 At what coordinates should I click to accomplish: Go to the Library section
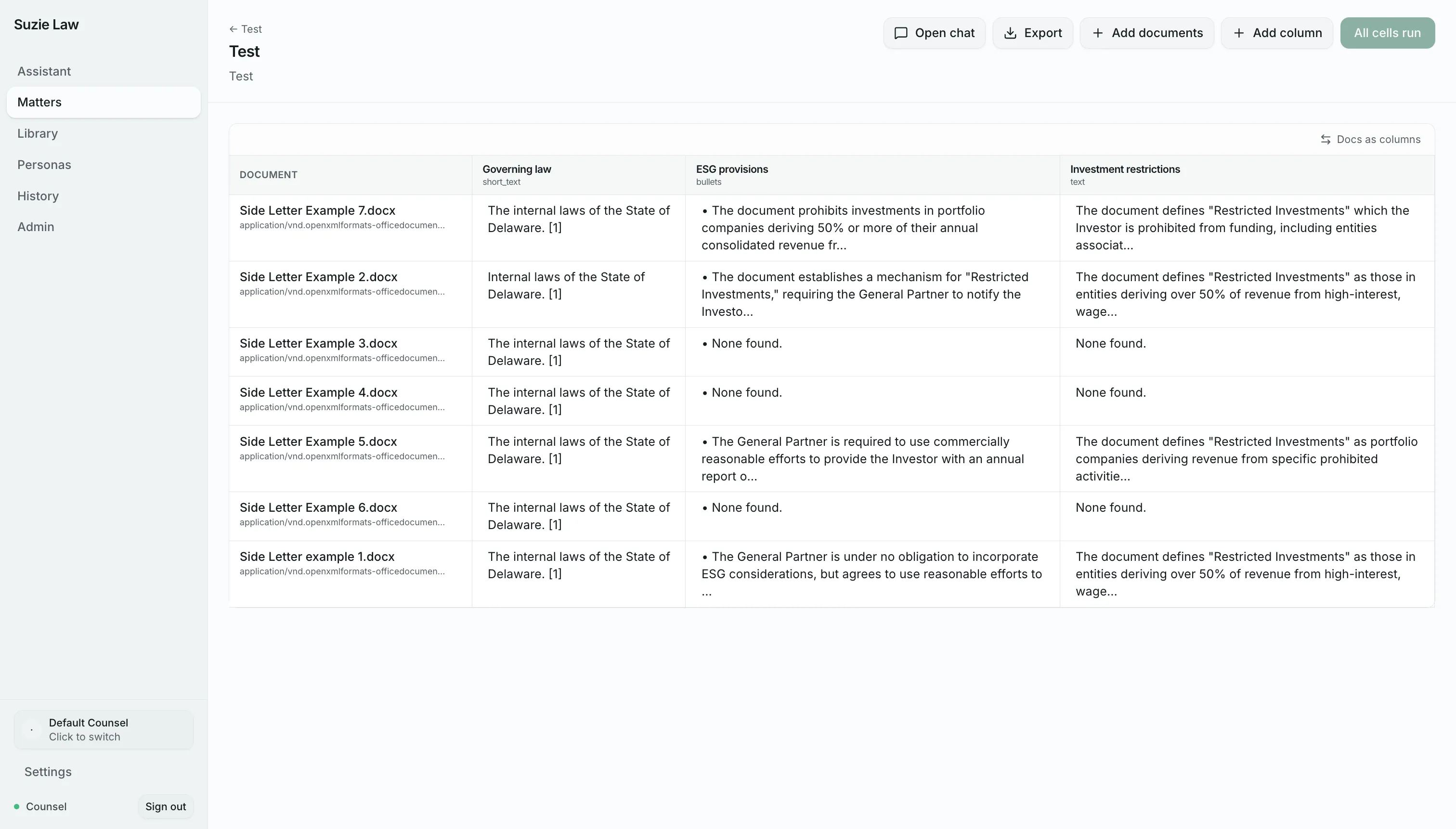tap(104, 133)
